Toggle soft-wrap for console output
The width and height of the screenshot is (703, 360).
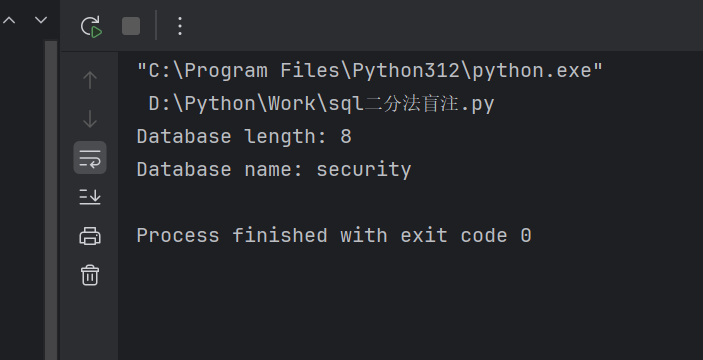90,158
